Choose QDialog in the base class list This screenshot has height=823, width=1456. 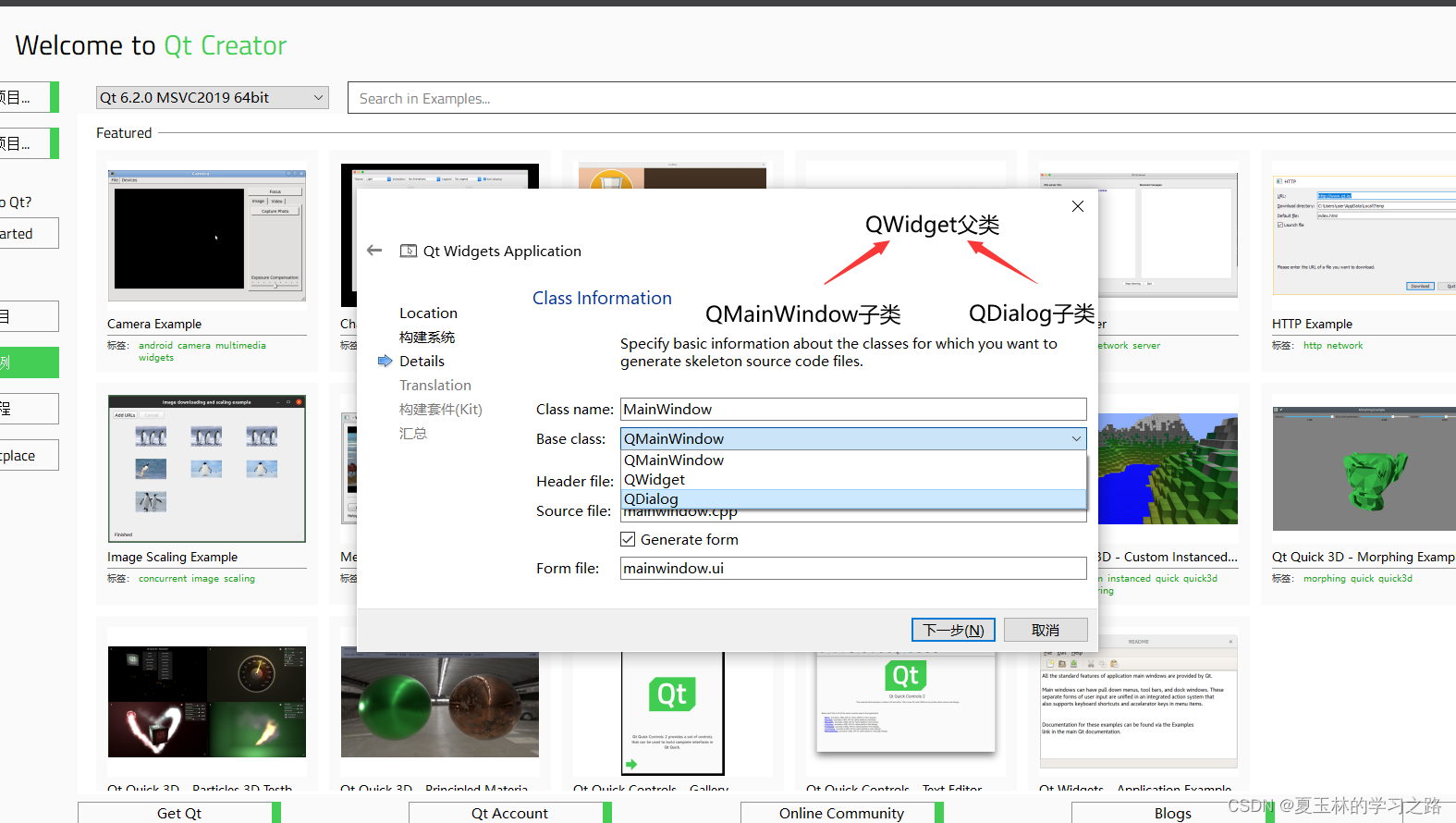[853, 498]
